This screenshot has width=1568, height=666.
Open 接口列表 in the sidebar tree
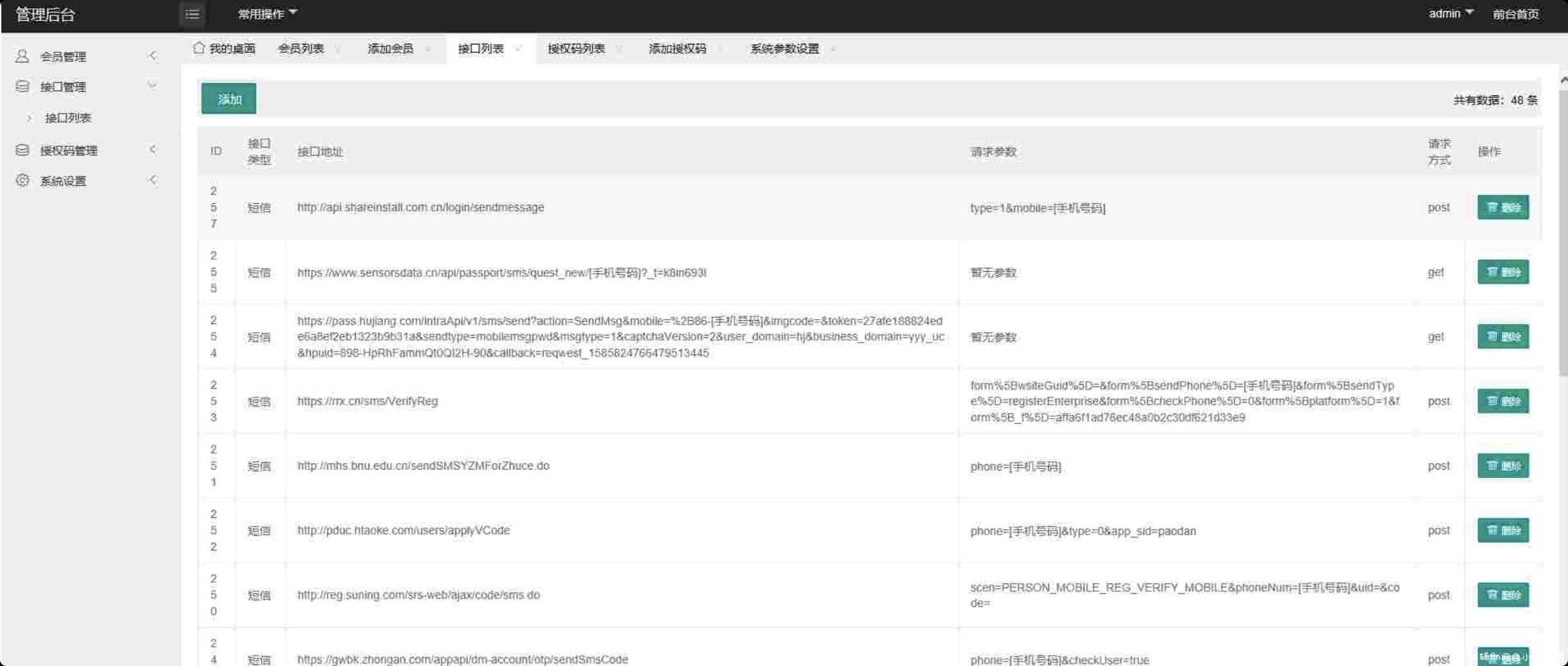tap(68, 118)
